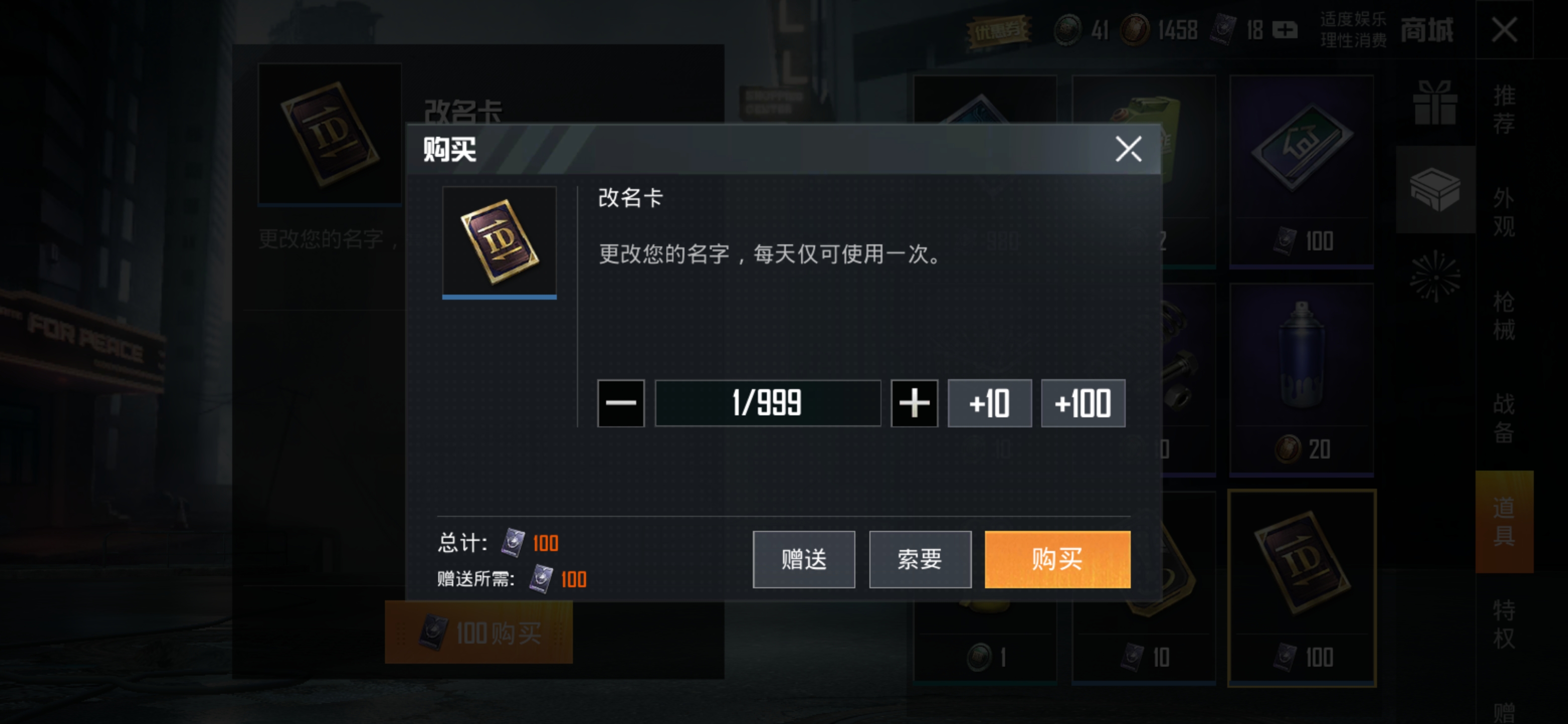Close the 购买 dialog
Screen dimensions: 1568x724
click(x=1128, y=149)
